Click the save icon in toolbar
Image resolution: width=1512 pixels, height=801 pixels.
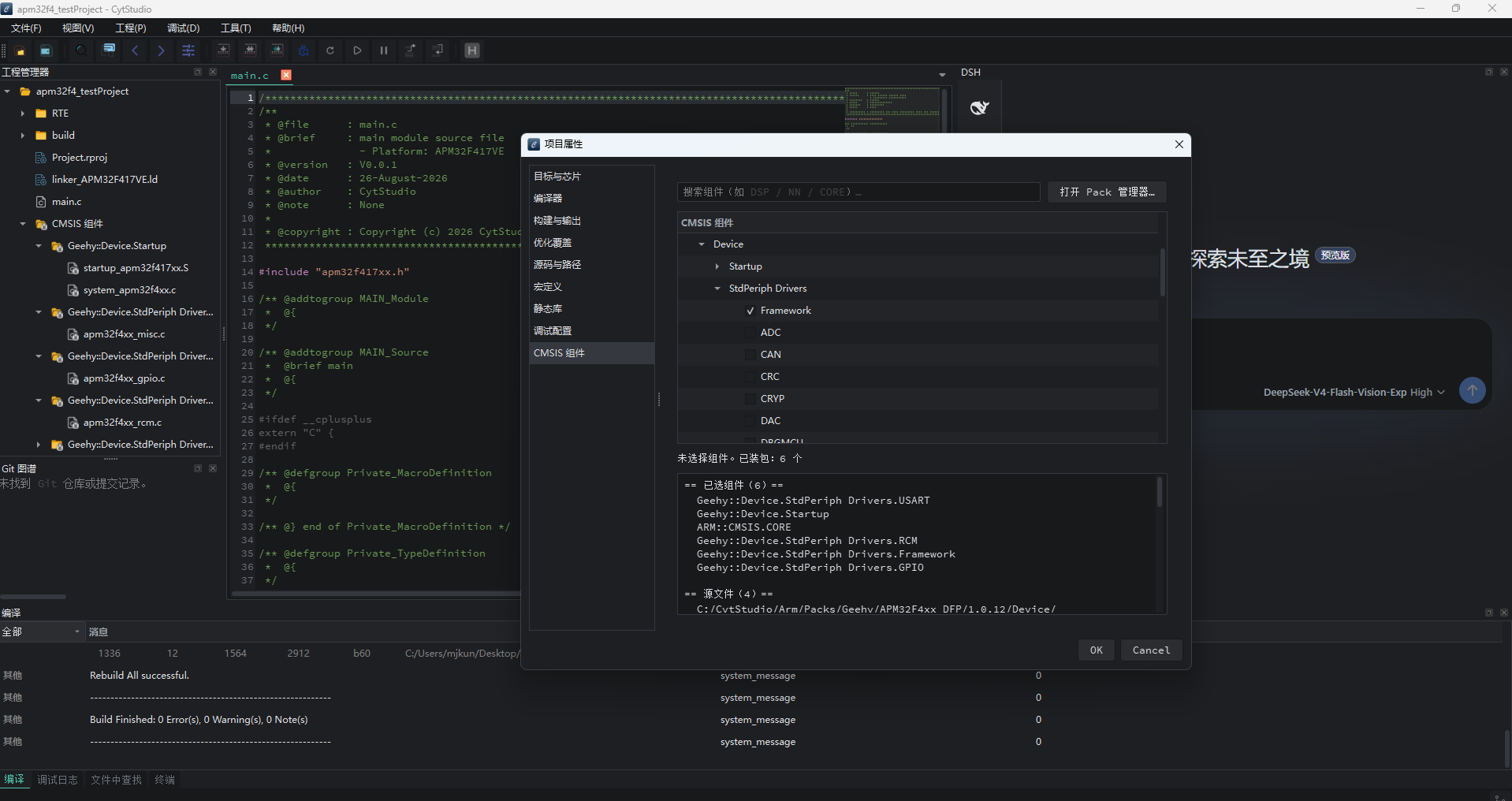pos(46,50)
